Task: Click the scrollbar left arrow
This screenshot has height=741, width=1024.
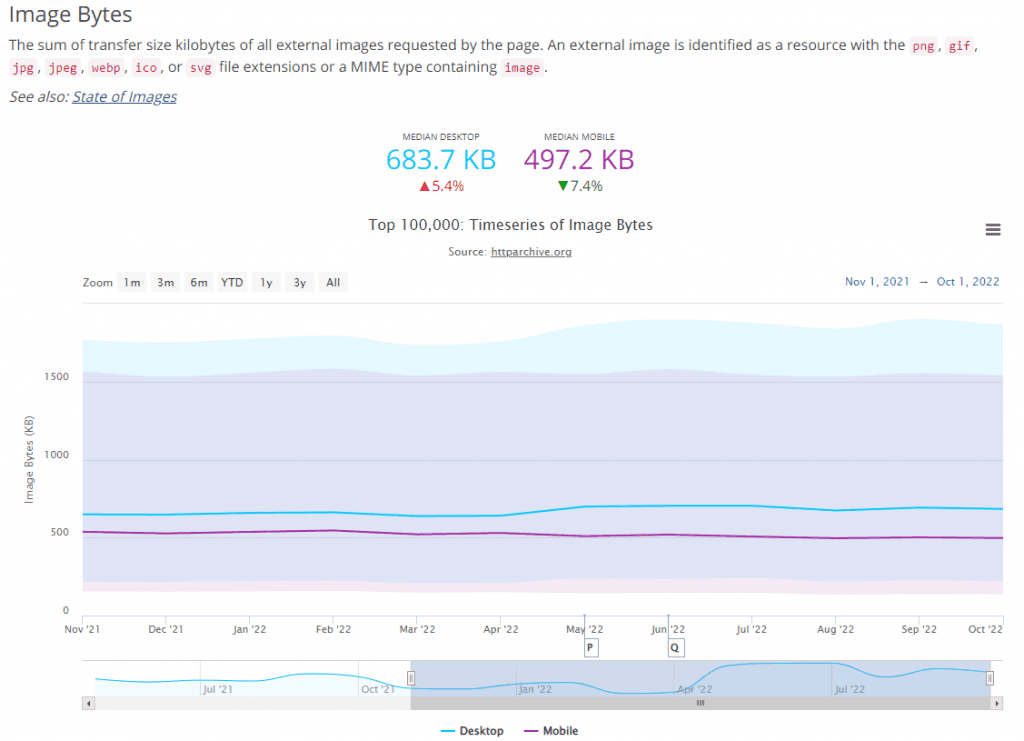Action: 89,703
